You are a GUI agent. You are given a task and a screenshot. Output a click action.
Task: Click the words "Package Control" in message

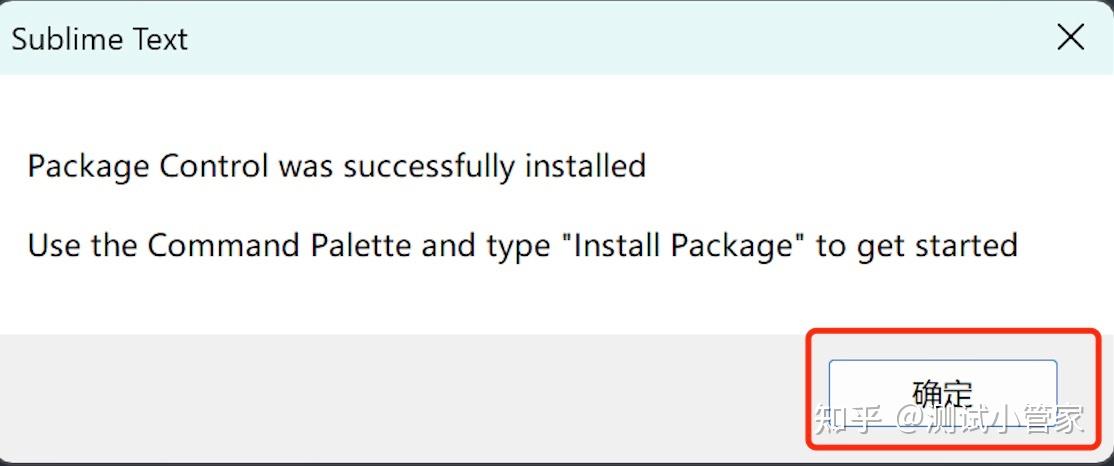click(x=147, y=165)
